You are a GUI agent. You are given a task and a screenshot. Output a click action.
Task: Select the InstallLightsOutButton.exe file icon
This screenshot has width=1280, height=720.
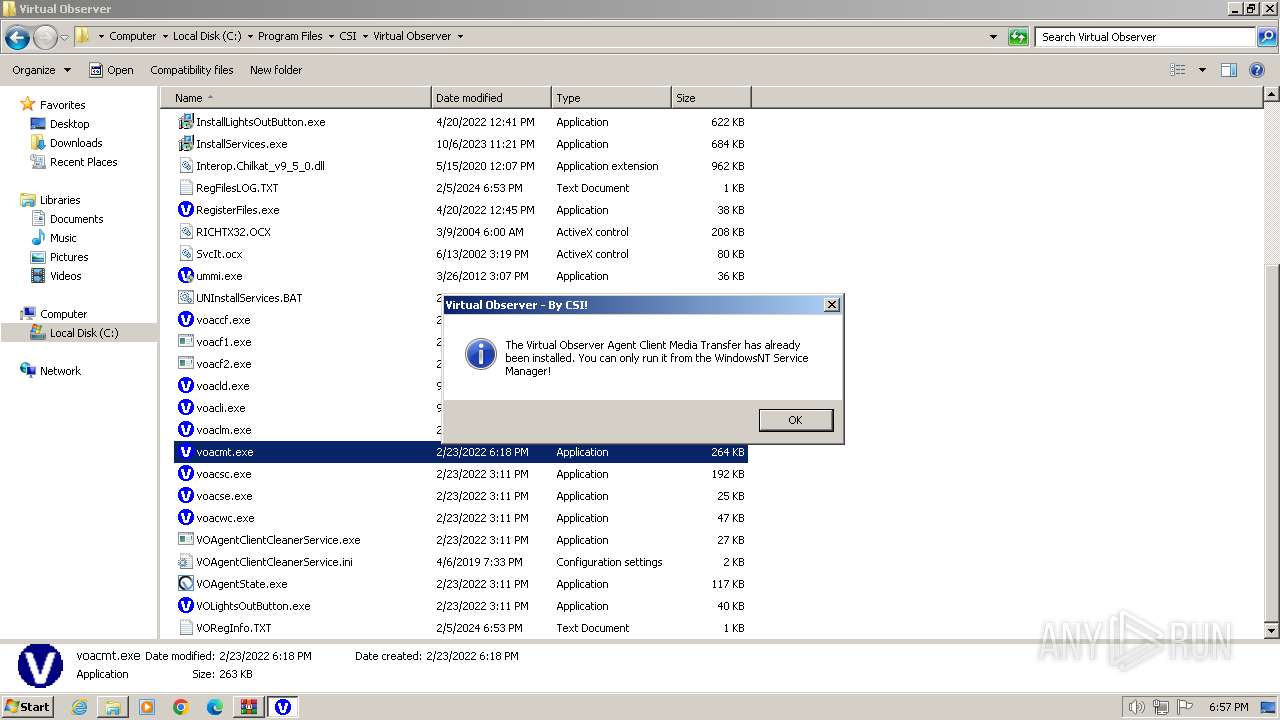pyautogui.click(x=185, y=122)
